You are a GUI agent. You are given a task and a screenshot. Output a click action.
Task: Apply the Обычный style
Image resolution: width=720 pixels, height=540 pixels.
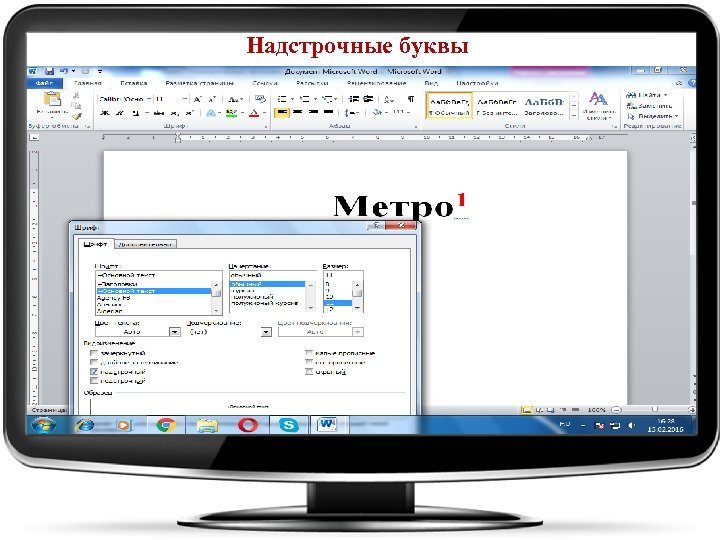pos(449,106)
